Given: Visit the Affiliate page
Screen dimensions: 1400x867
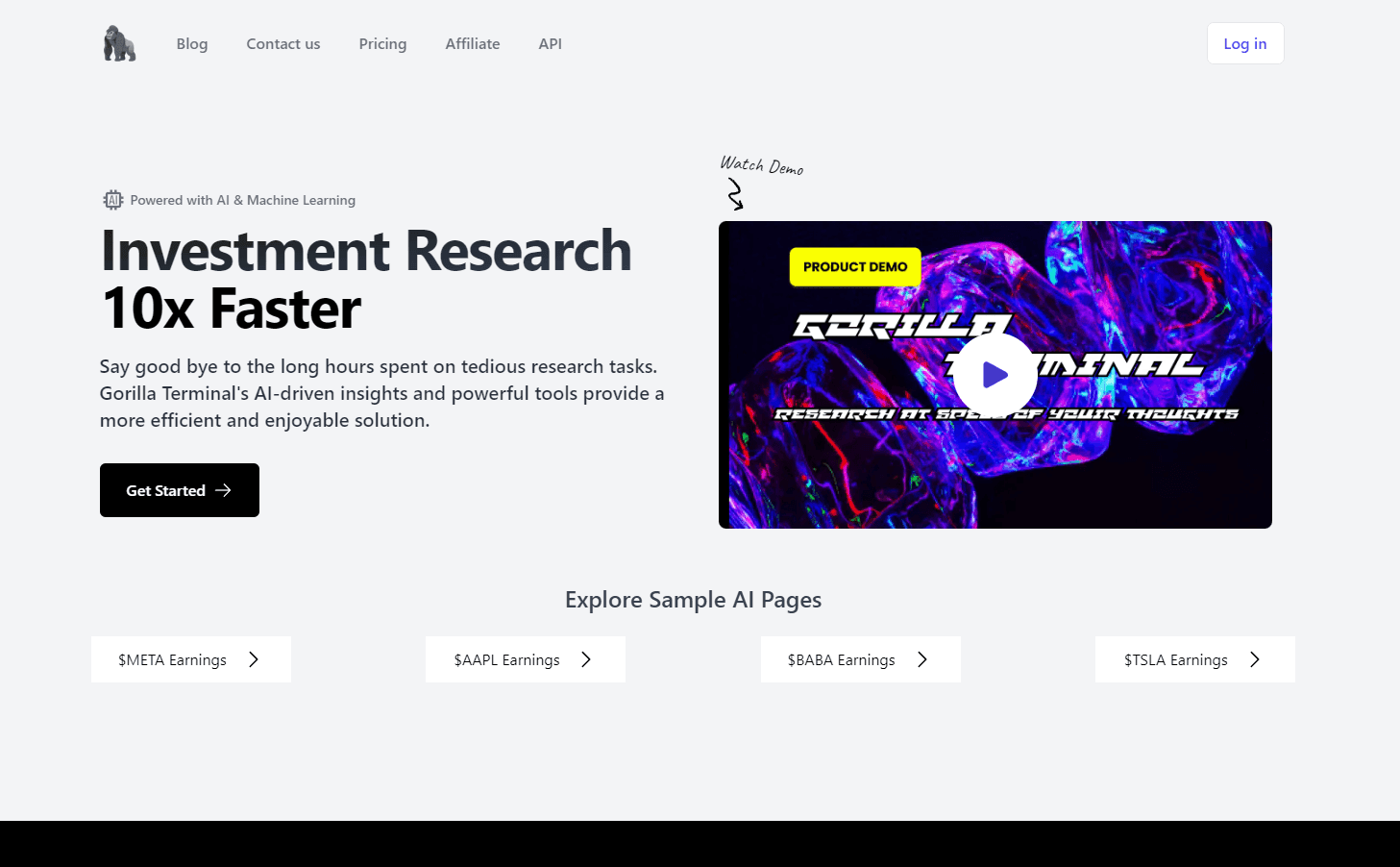Looking at the screenshot, I should 473,44.
